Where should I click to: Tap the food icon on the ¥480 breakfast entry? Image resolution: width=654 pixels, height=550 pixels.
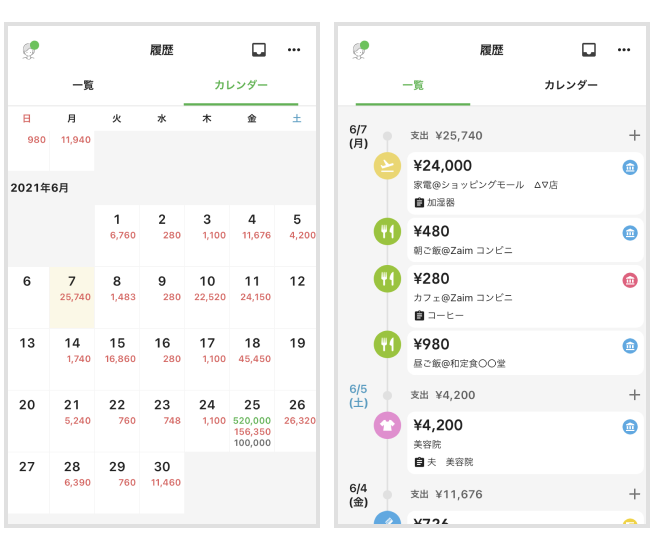point(386,233)
